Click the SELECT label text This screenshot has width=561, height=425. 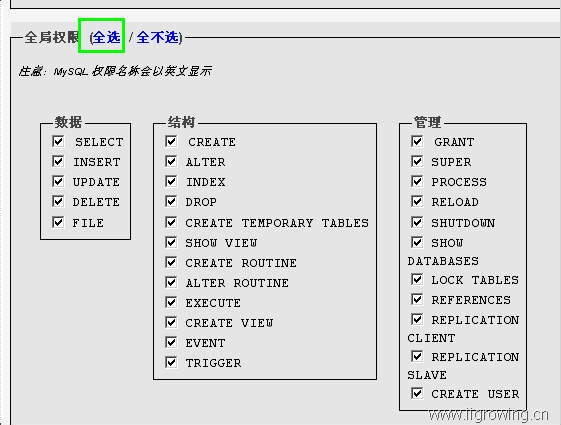pyautogui.click(x=99, y=142)
